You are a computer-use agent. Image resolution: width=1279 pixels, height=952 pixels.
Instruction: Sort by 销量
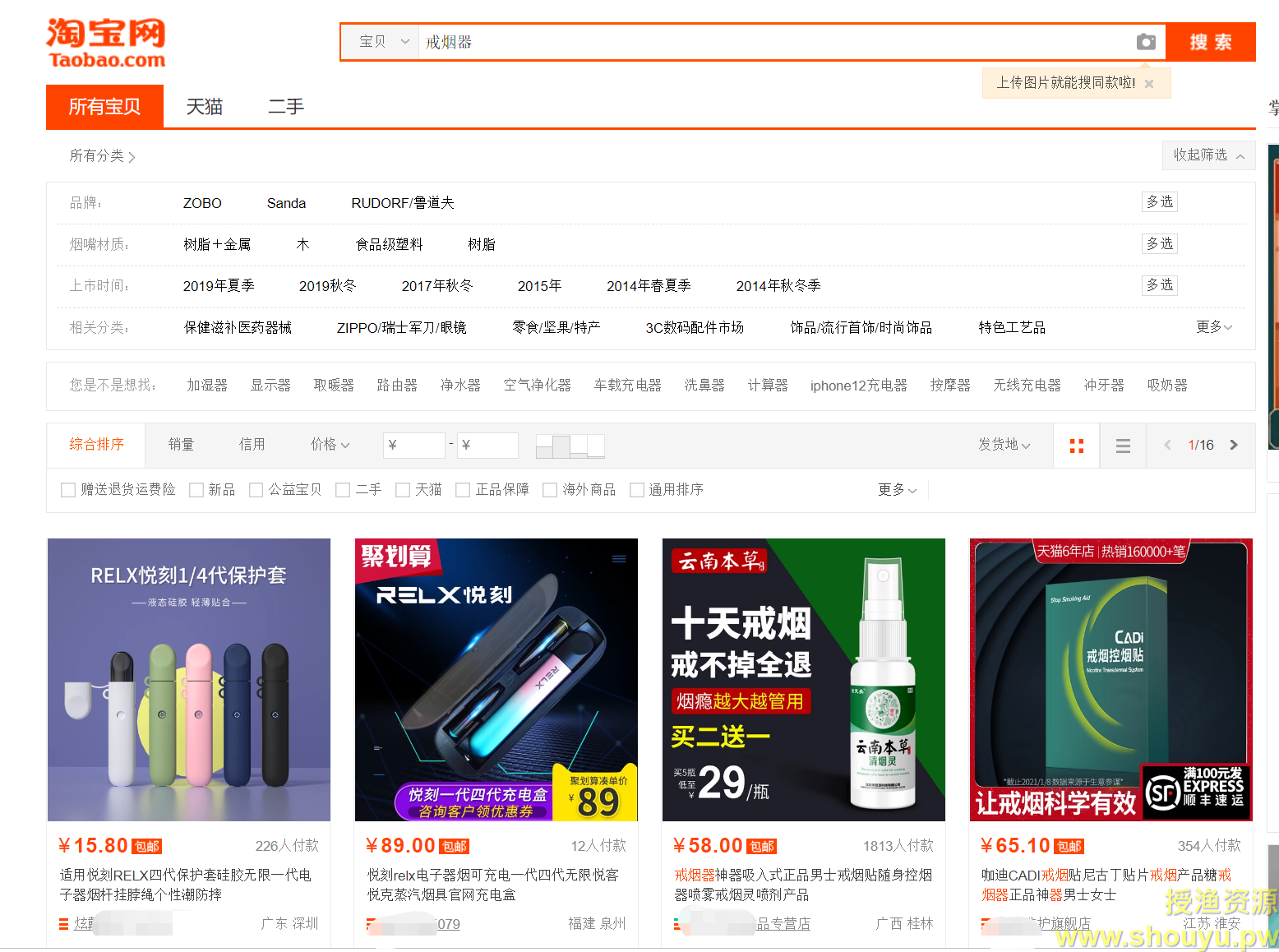point(181,445)
